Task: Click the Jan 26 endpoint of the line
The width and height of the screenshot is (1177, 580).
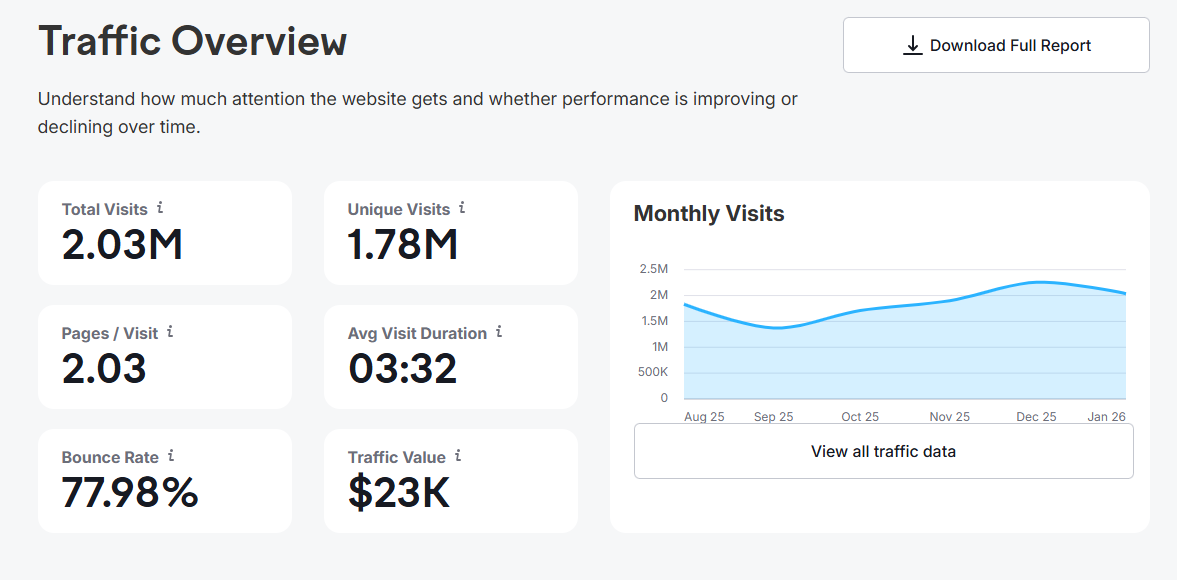Action: click(1124, 293)
